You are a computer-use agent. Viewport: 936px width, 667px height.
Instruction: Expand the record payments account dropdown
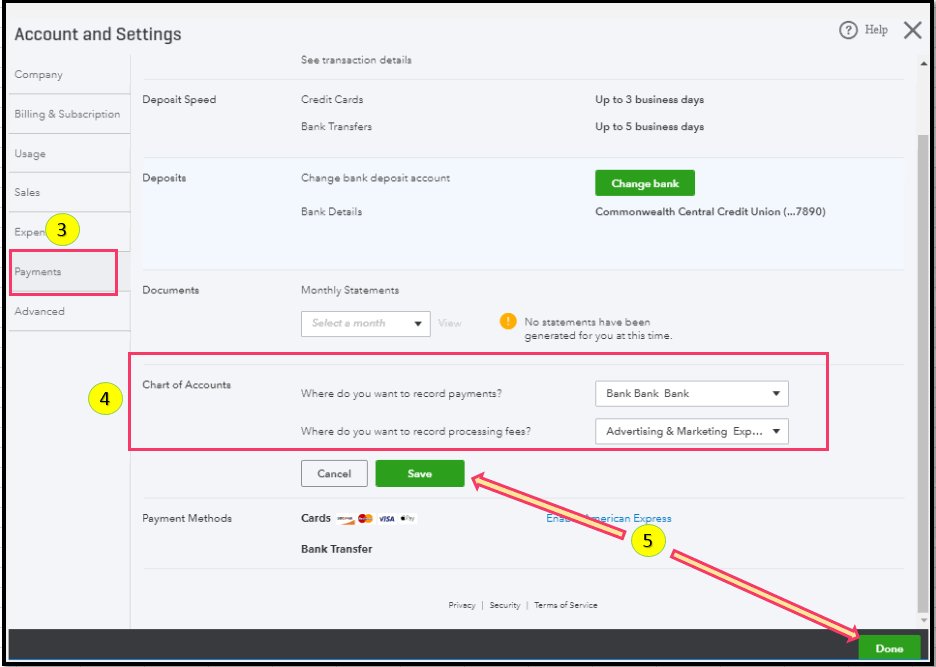pyautogui.click(x=691, y=394)
